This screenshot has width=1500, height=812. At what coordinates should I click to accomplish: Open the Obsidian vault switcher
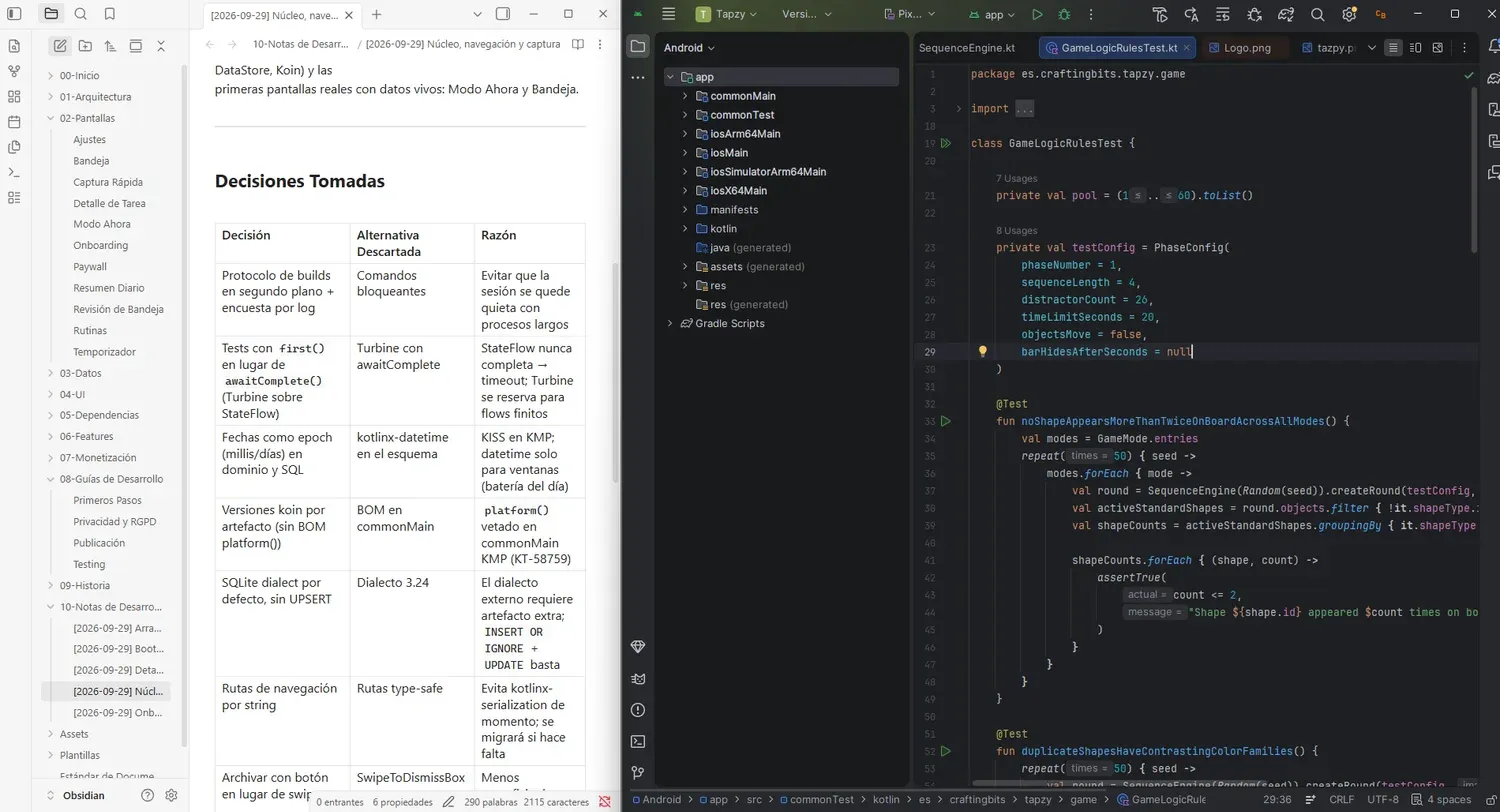84,795
